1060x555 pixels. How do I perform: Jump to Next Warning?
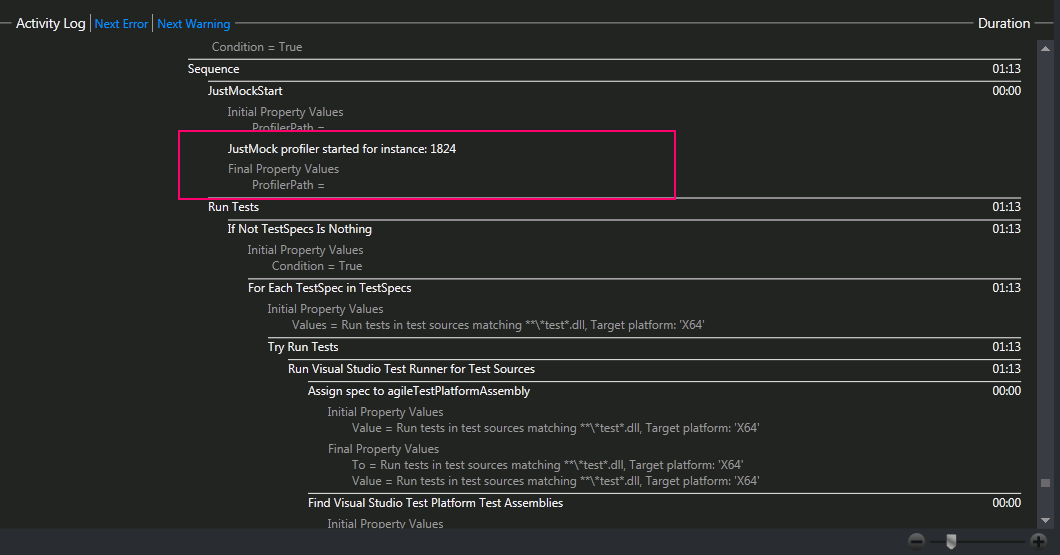[193, 24]
